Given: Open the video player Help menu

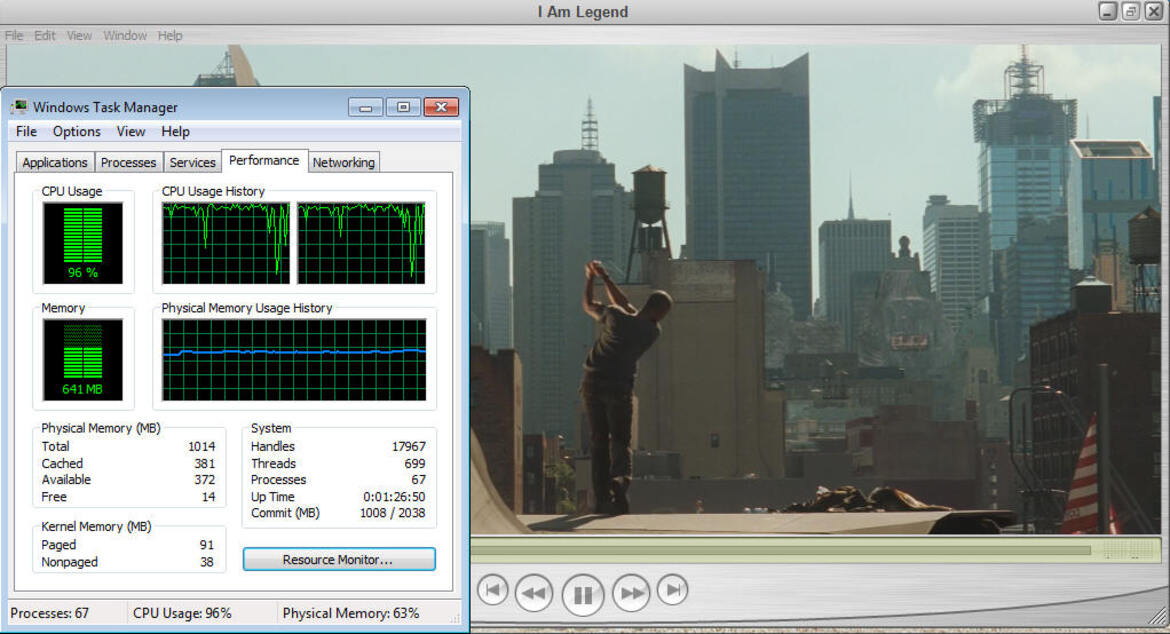Looking at the screenshot, I should coord(169,35).
